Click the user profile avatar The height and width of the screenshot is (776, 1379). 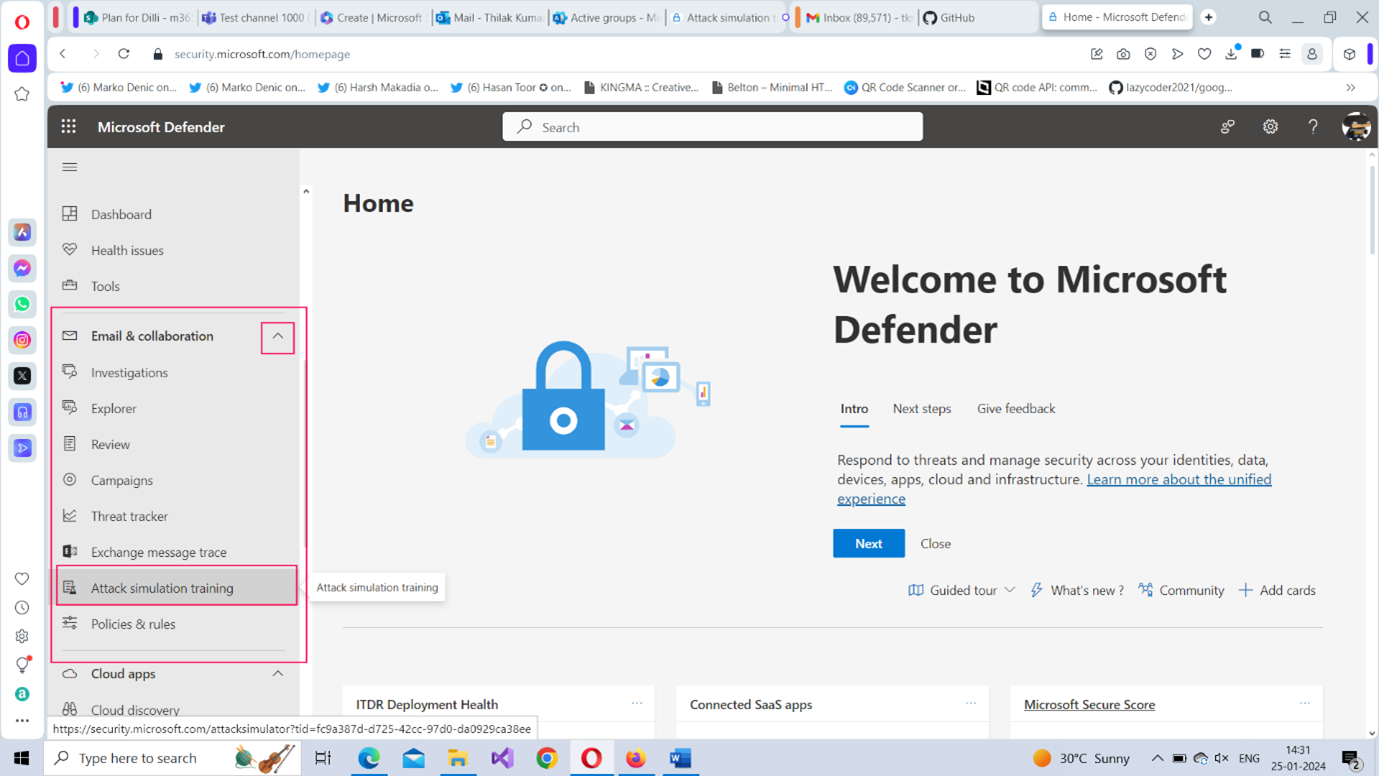coord(1355,127)
